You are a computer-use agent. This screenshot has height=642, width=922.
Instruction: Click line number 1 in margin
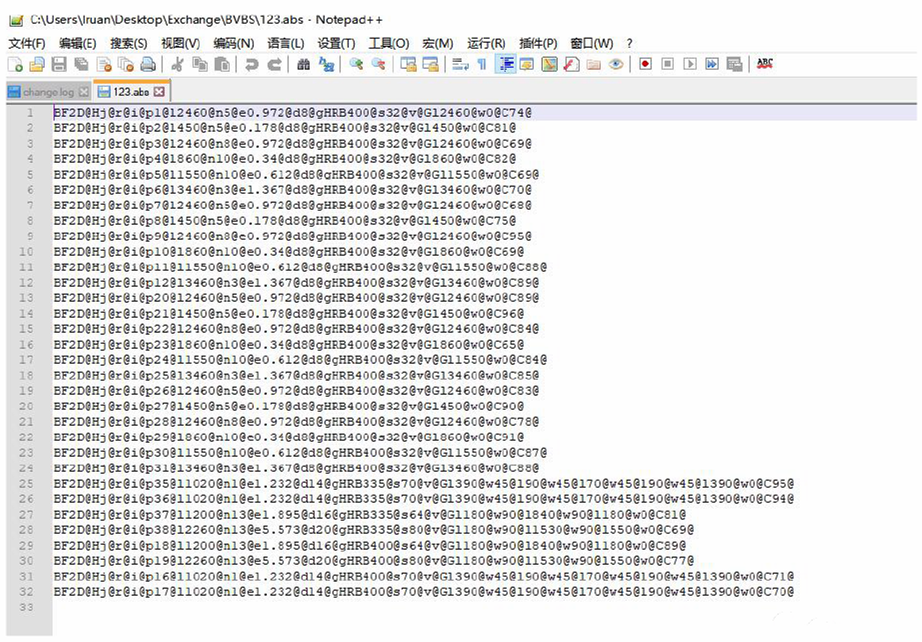click(x=29, y=112)
